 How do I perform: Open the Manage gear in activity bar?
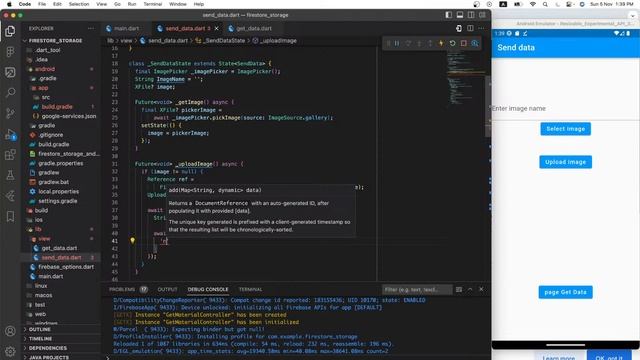tap(10, 351)
